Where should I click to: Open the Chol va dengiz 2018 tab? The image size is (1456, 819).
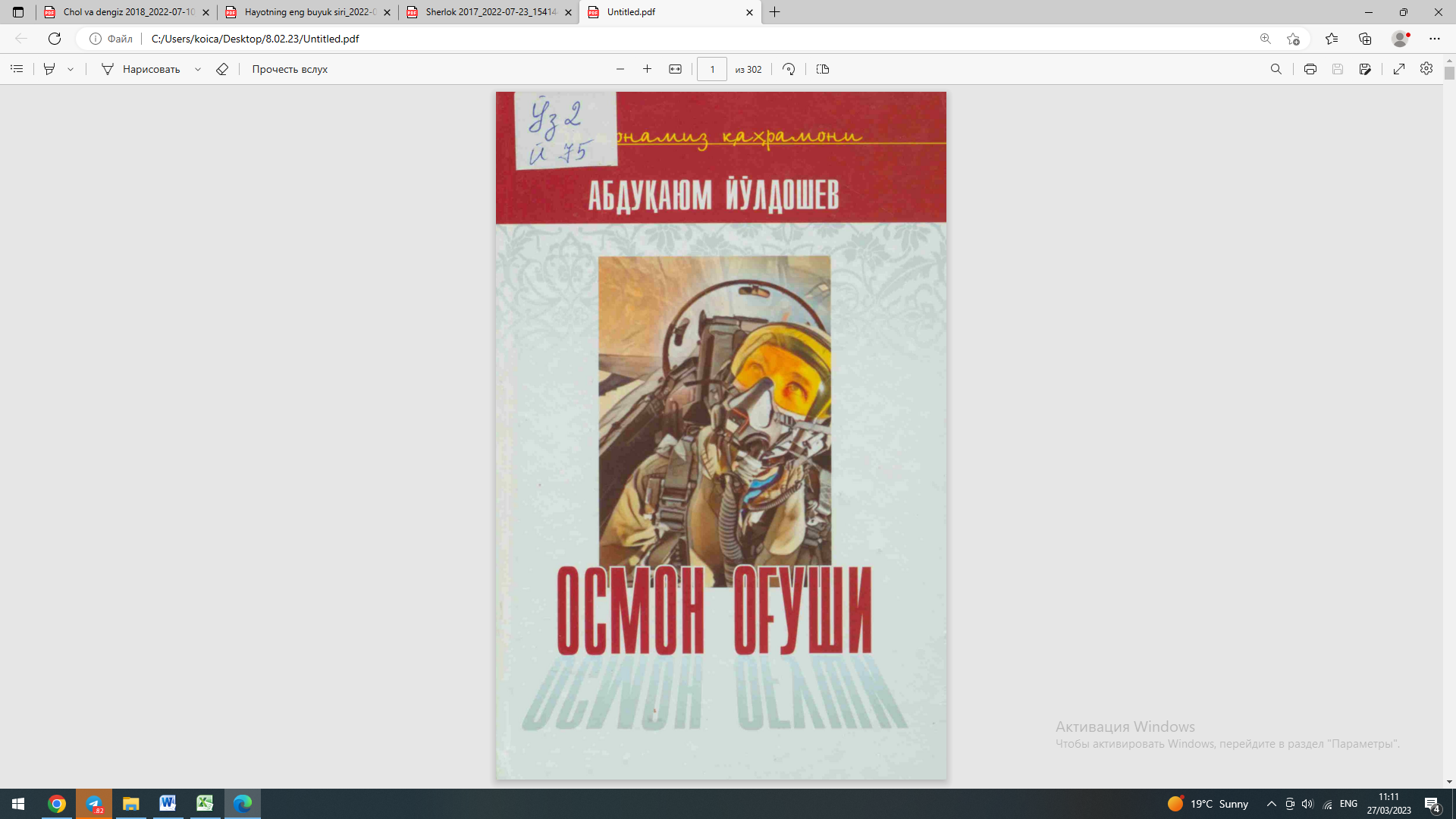pyautogui.click(x=125, y=12)
